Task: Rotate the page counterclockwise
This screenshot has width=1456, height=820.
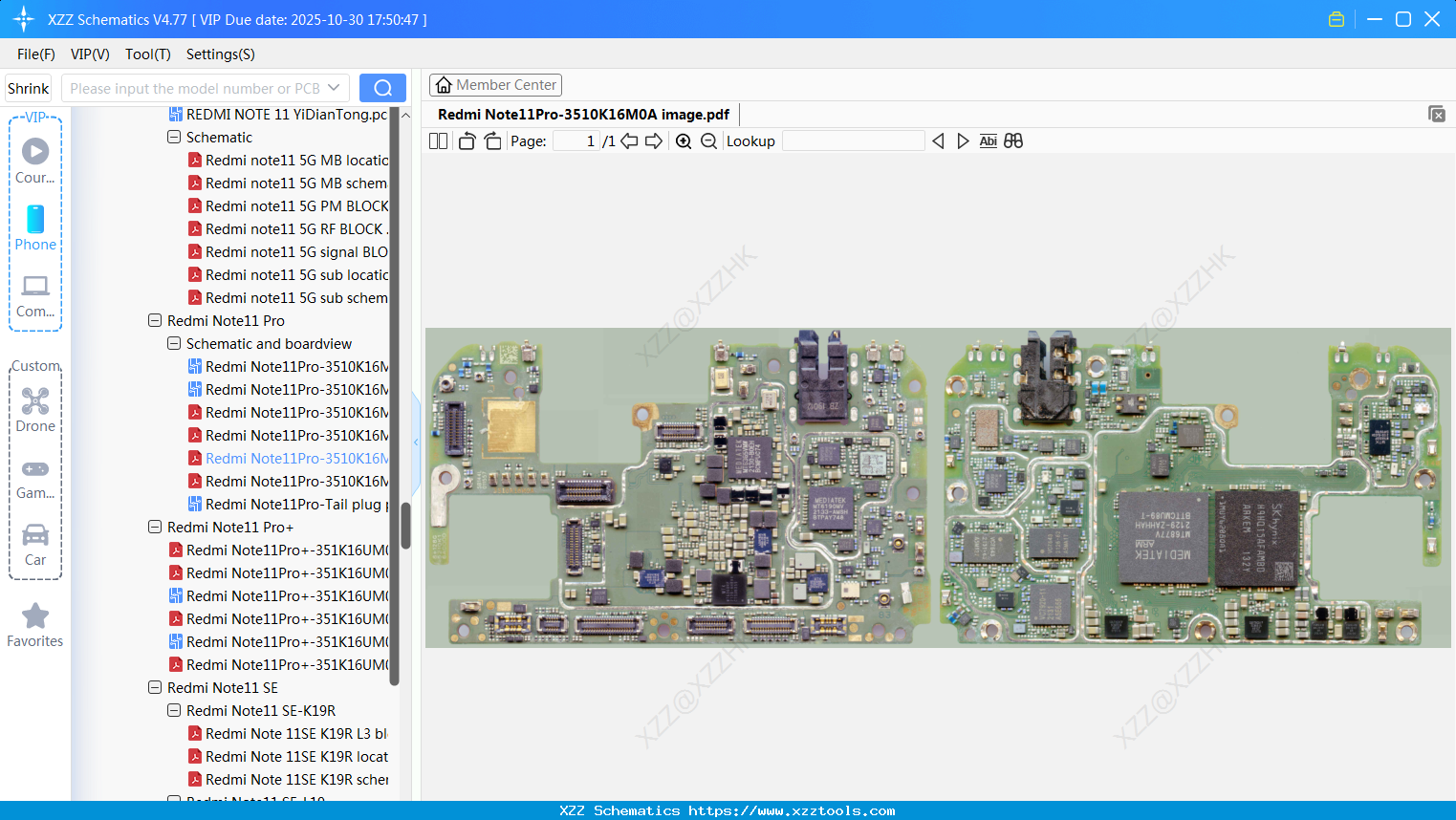Action: coord(467,141)
